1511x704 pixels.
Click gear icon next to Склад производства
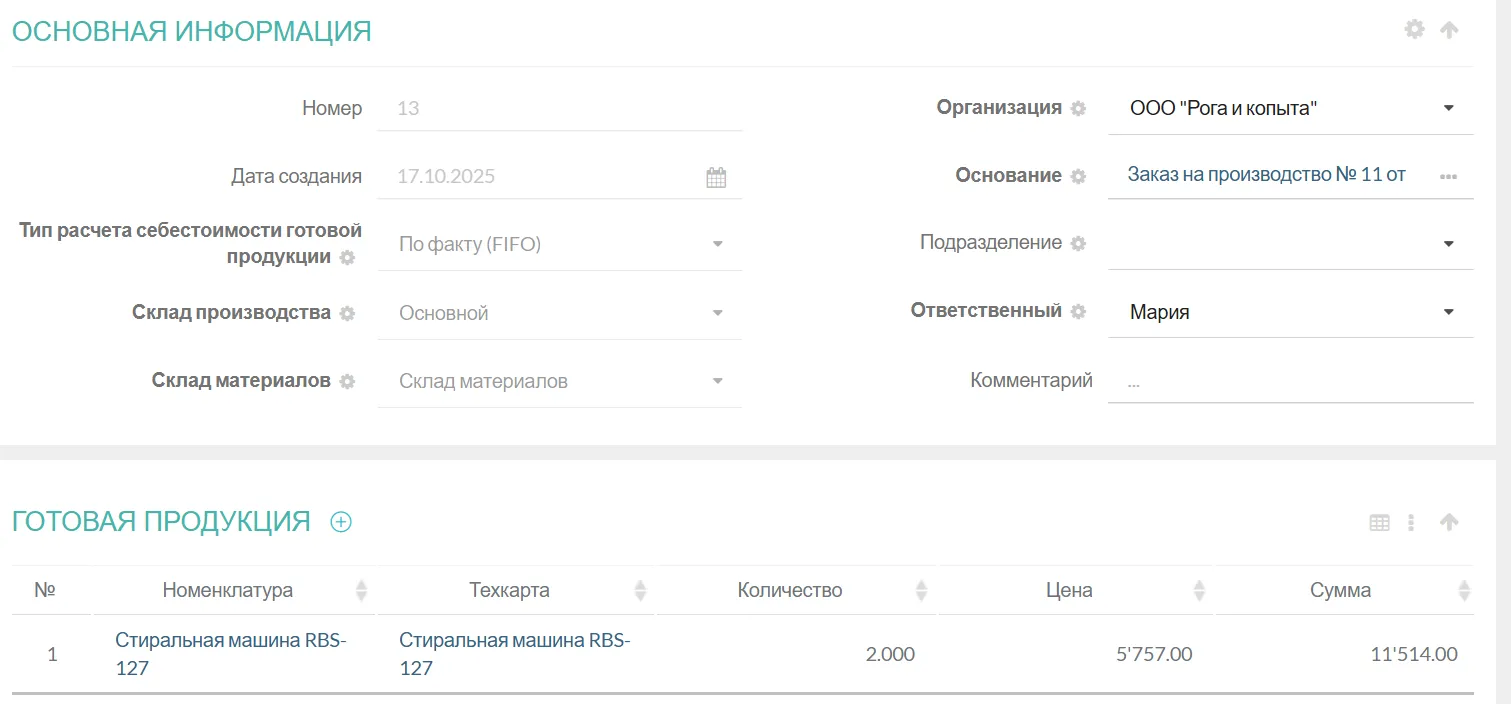pos(347,314)
